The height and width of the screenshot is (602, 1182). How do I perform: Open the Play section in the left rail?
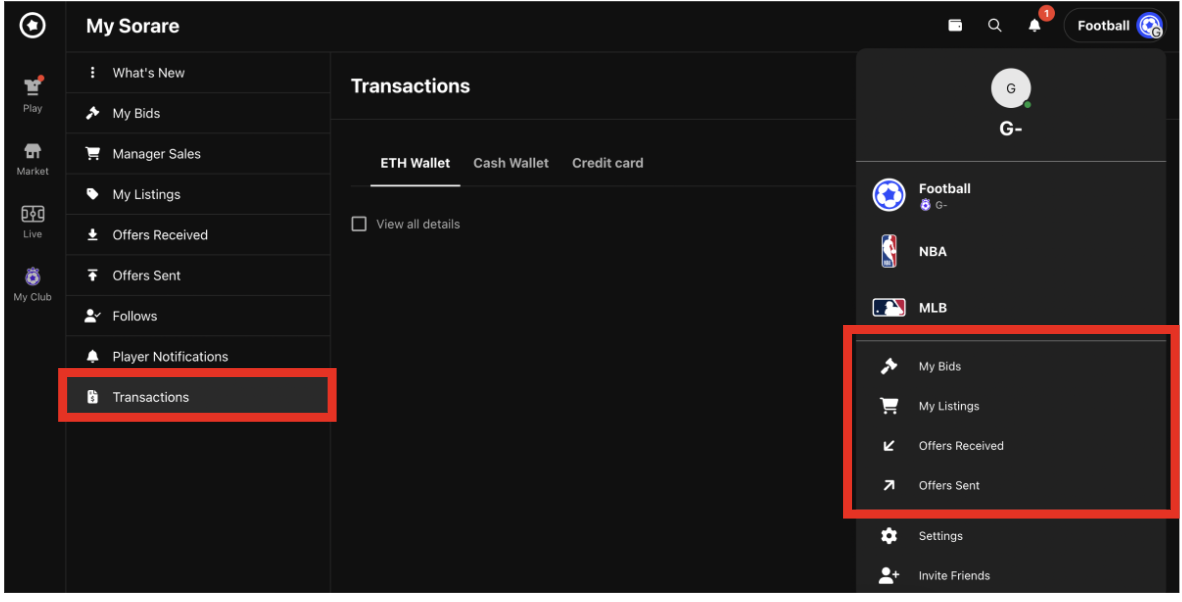pyautogui.click(x=32, y=94)
